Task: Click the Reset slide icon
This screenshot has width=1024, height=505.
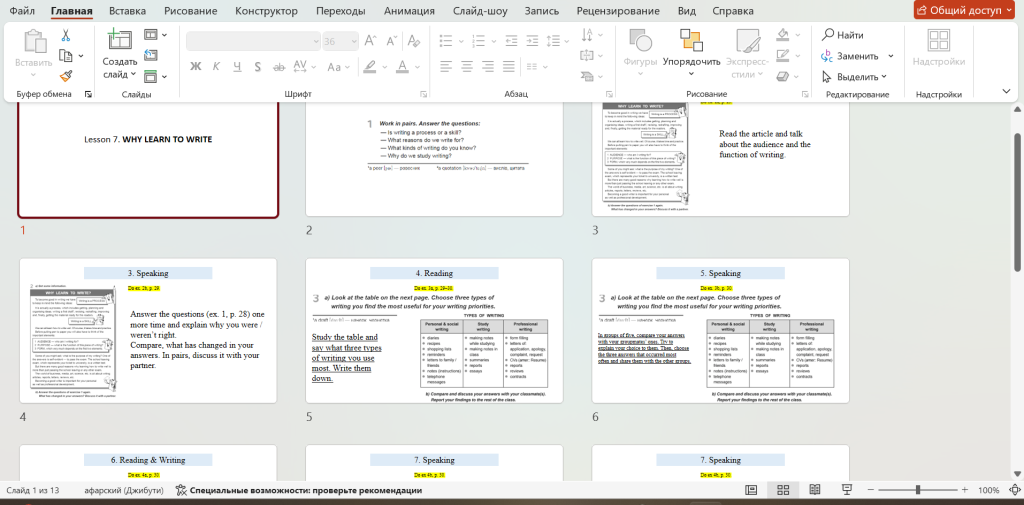Action: [149, 54]
